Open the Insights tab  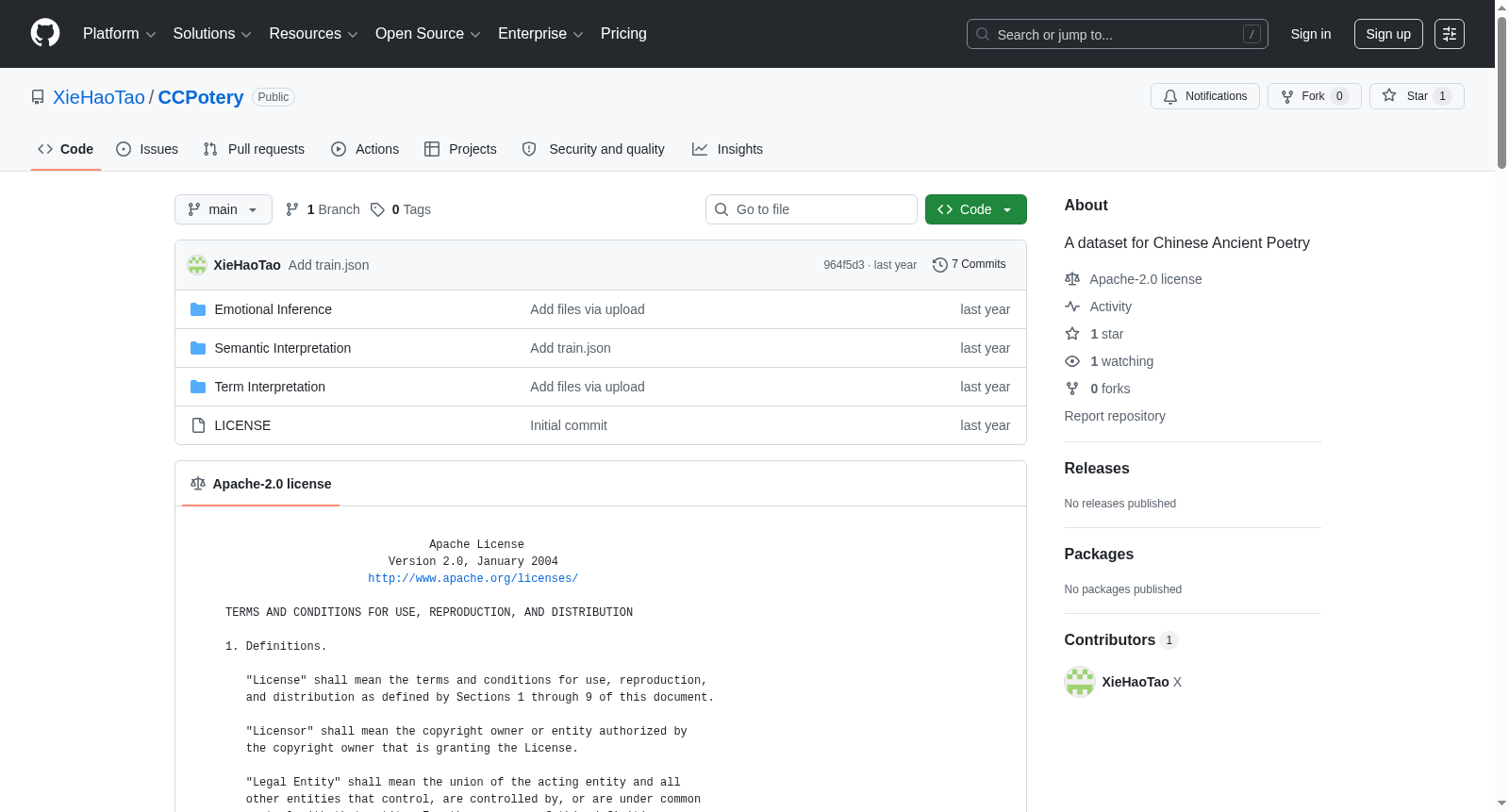click(x=727, y=149)
